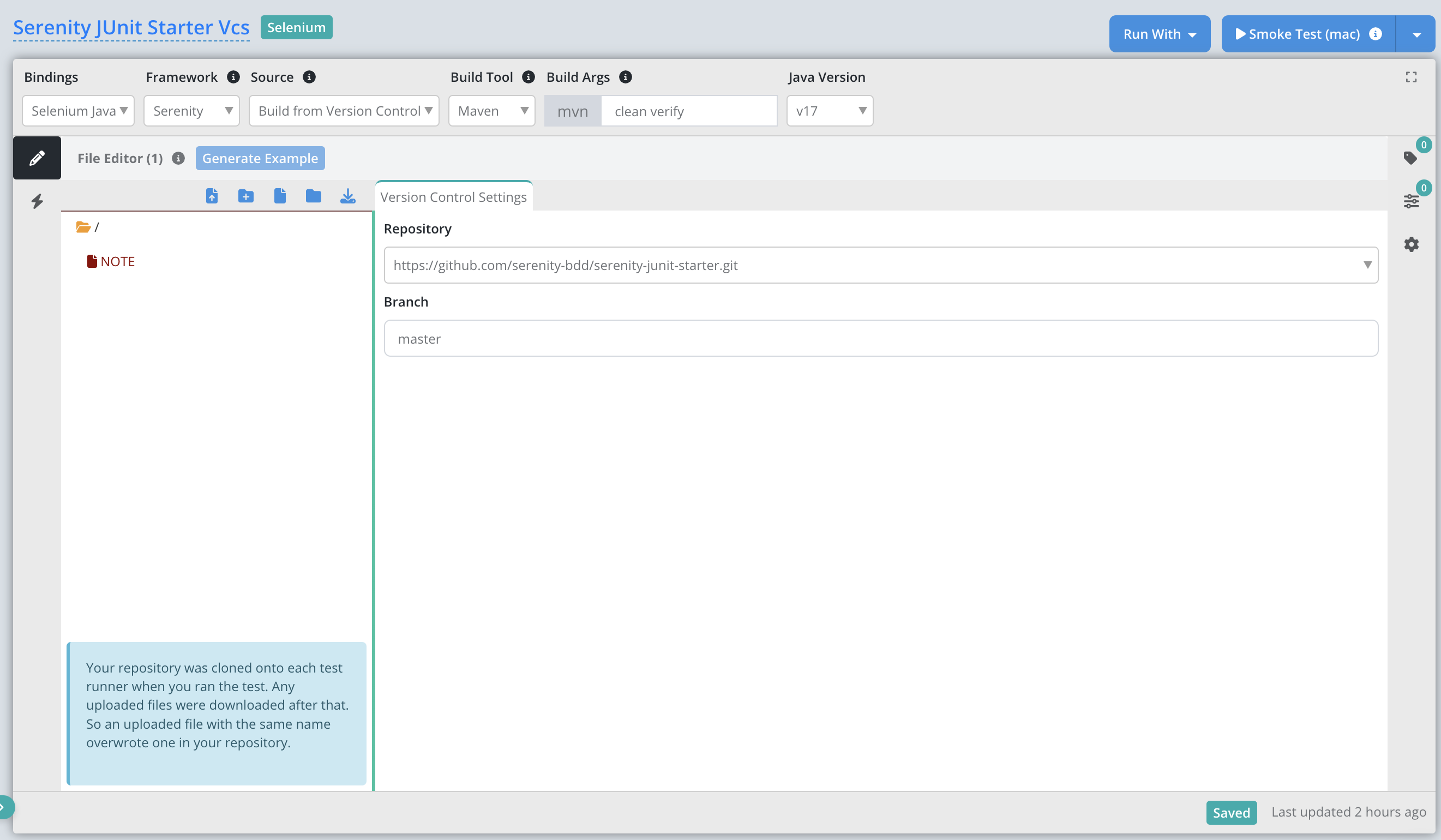The height and width of the screenshot is (840, 1441).
Task: Click the repository cloned info message
Action: (217, 713)
